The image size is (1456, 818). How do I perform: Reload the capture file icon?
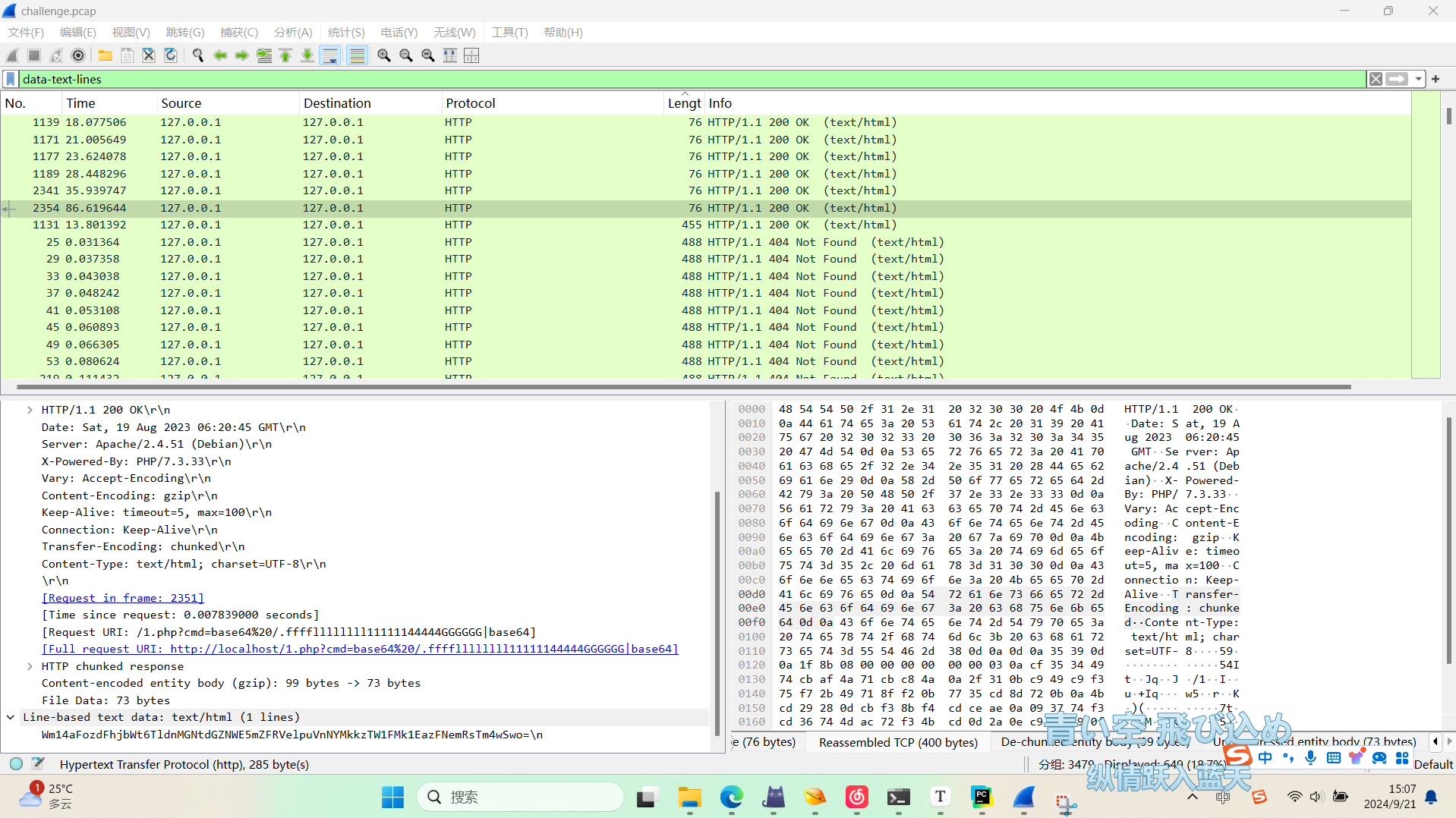click(171, 55)
